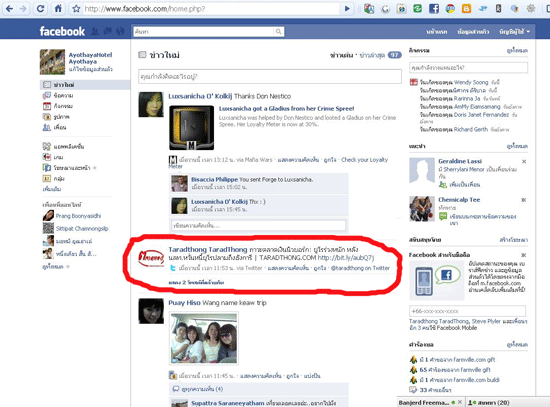
Task: Click the Twitter bird icon on TaradThong post
Action: [x=173, y=268]
